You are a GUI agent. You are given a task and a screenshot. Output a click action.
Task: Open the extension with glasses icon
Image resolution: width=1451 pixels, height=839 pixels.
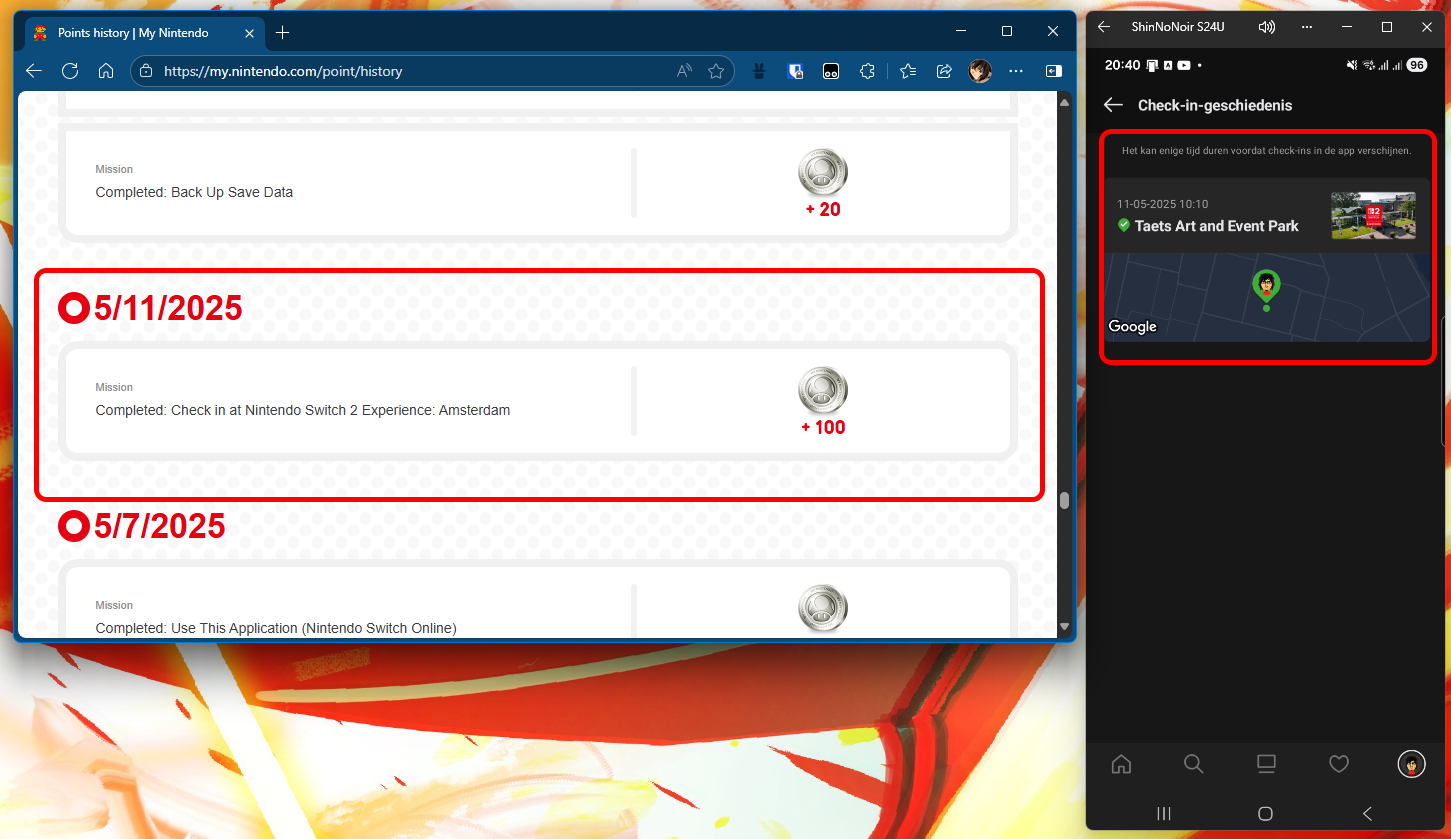[x=830, y=71]
